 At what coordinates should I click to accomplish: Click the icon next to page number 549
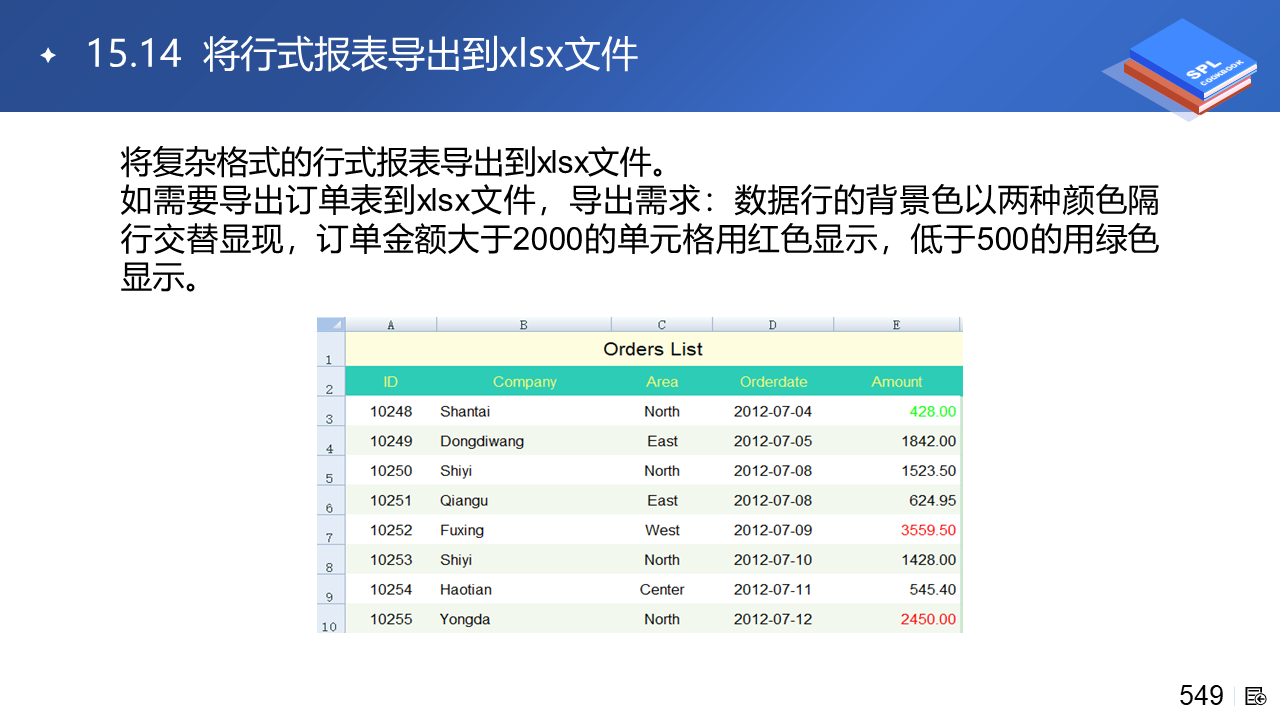coord(1256,696)
